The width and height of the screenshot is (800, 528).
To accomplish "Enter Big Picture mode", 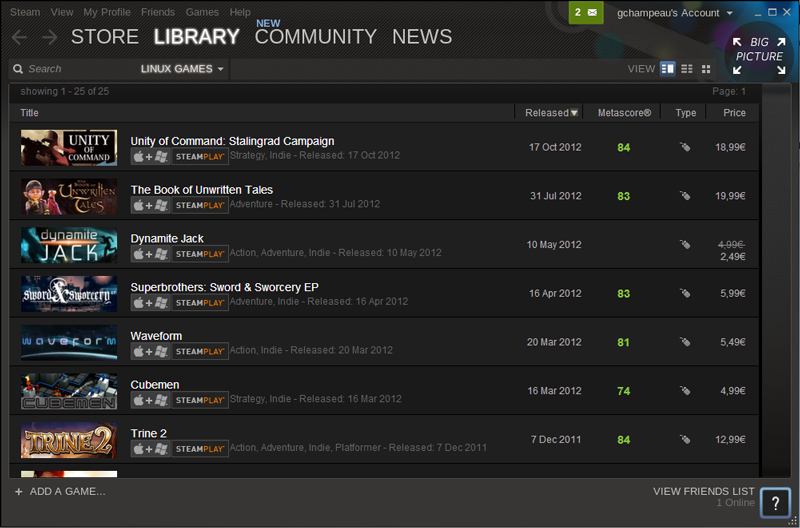I will coord(759,56).
